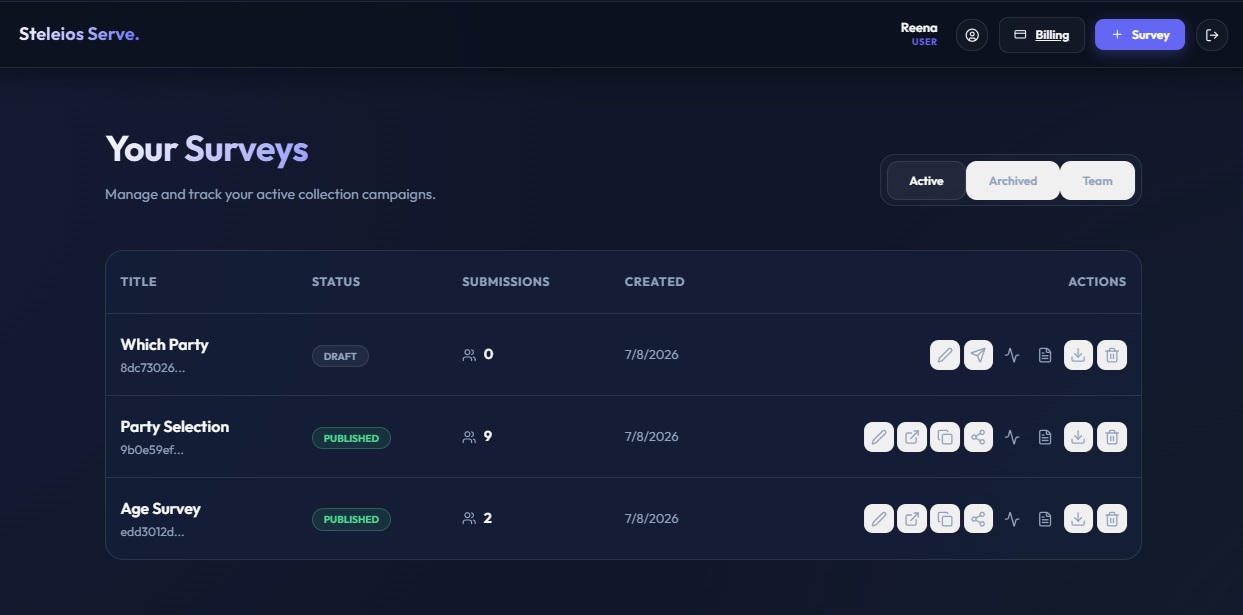Publish the Which Party draft survey
Viewport: 1243px width, 615px height.
click(x=979, y=355)
